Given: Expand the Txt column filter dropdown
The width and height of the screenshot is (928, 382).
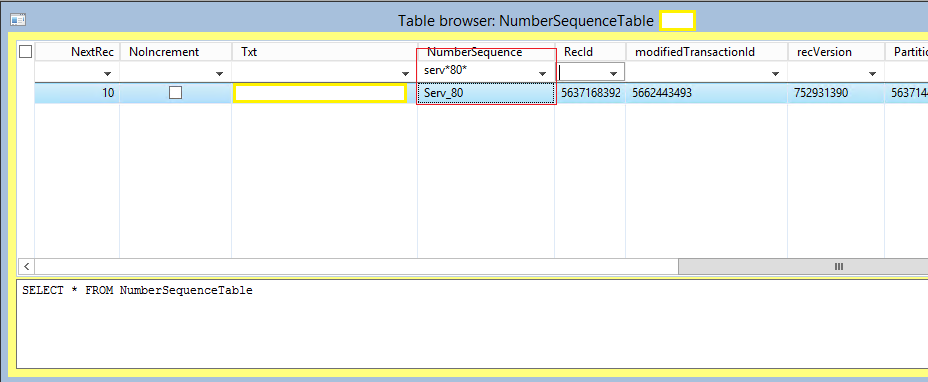Looking at the screenshot, I should click(x=405, y=74).
